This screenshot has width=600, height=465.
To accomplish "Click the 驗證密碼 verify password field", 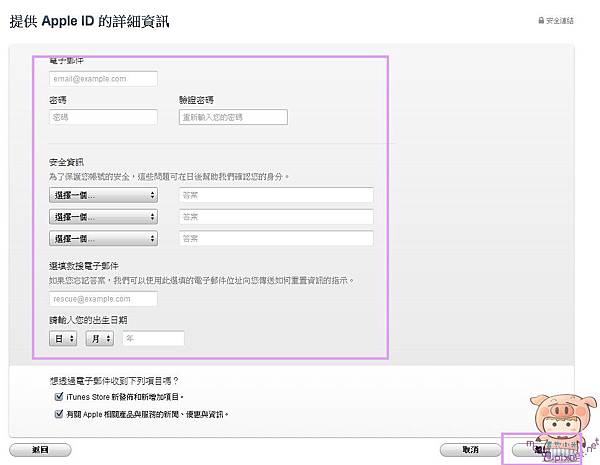I will click(x=233, y=117).
